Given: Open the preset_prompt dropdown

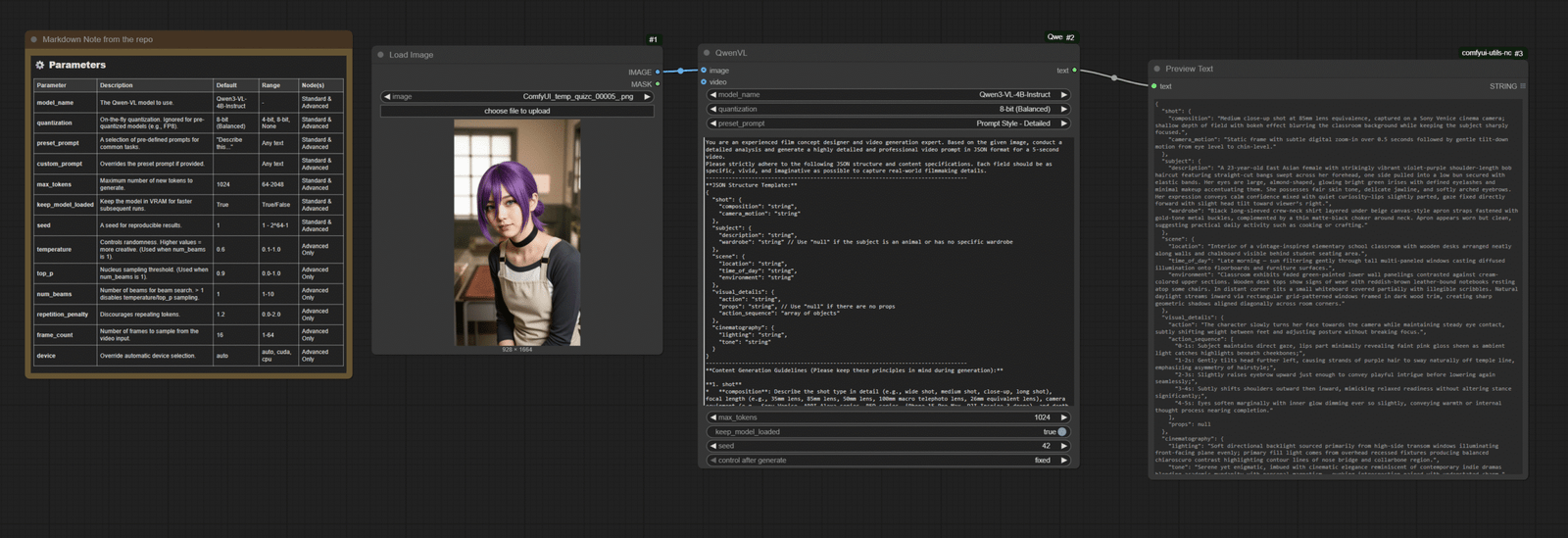Looking at the screenshot, I should pos(888,123).
